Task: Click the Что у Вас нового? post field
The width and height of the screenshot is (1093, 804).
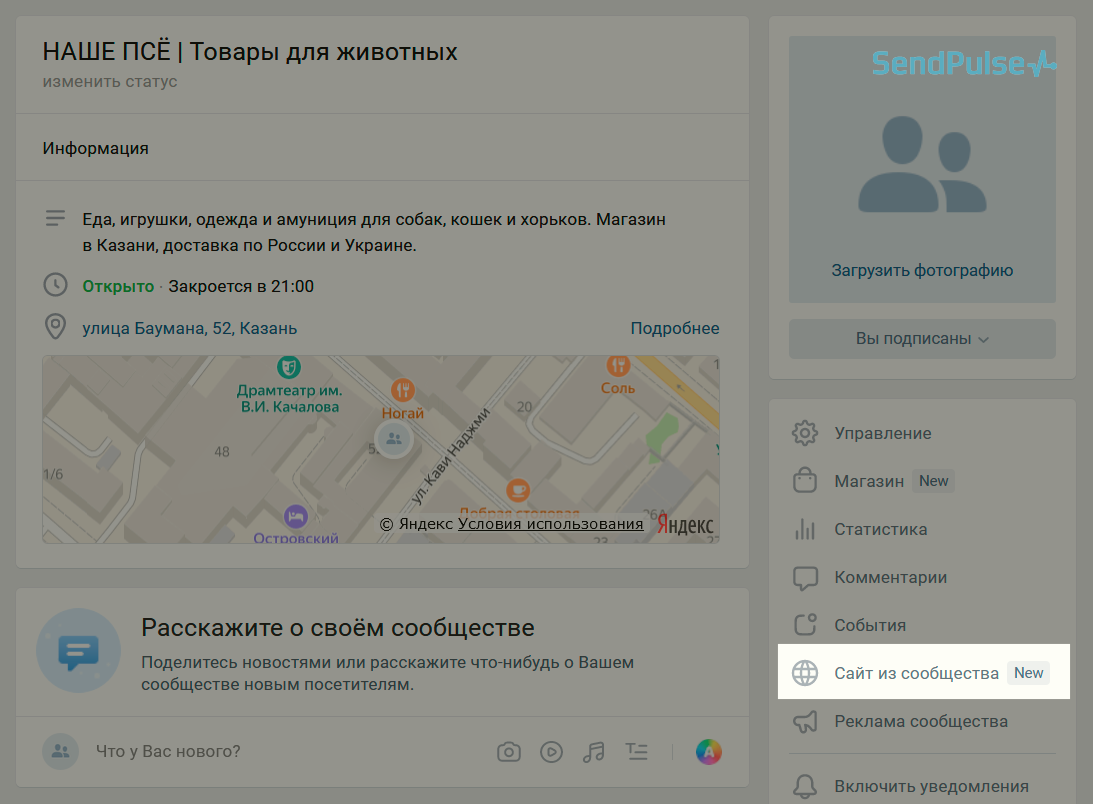Action: point(170,751)
